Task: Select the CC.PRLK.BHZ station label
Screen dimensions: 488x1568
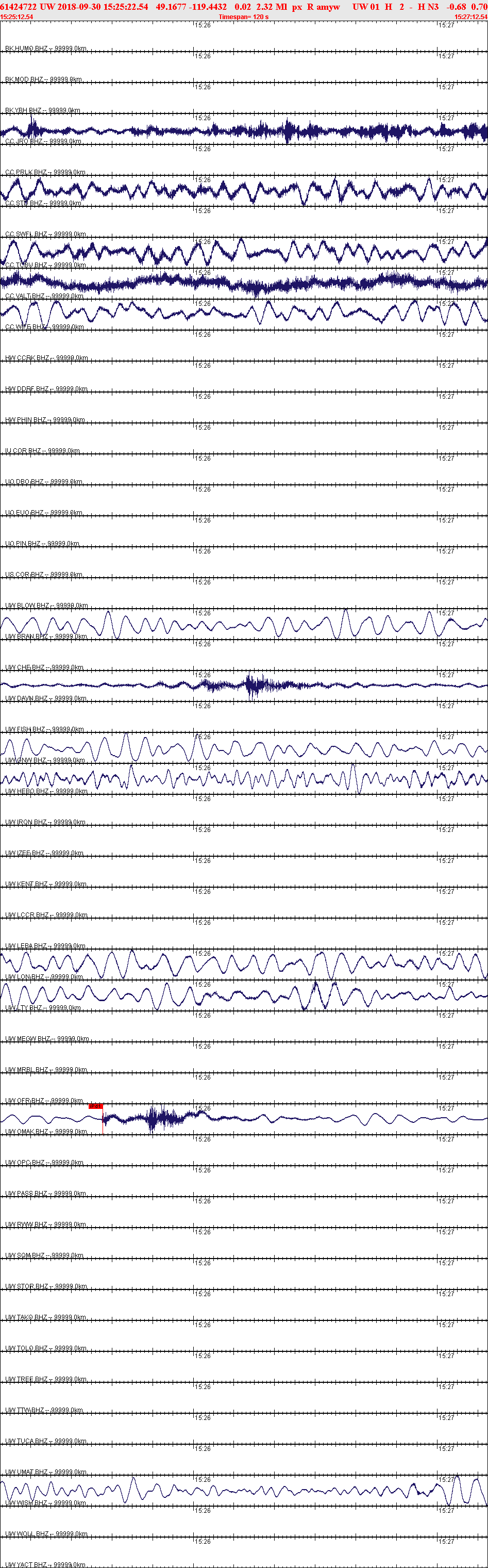Action: pyautogui.click(x=46, y=172)
